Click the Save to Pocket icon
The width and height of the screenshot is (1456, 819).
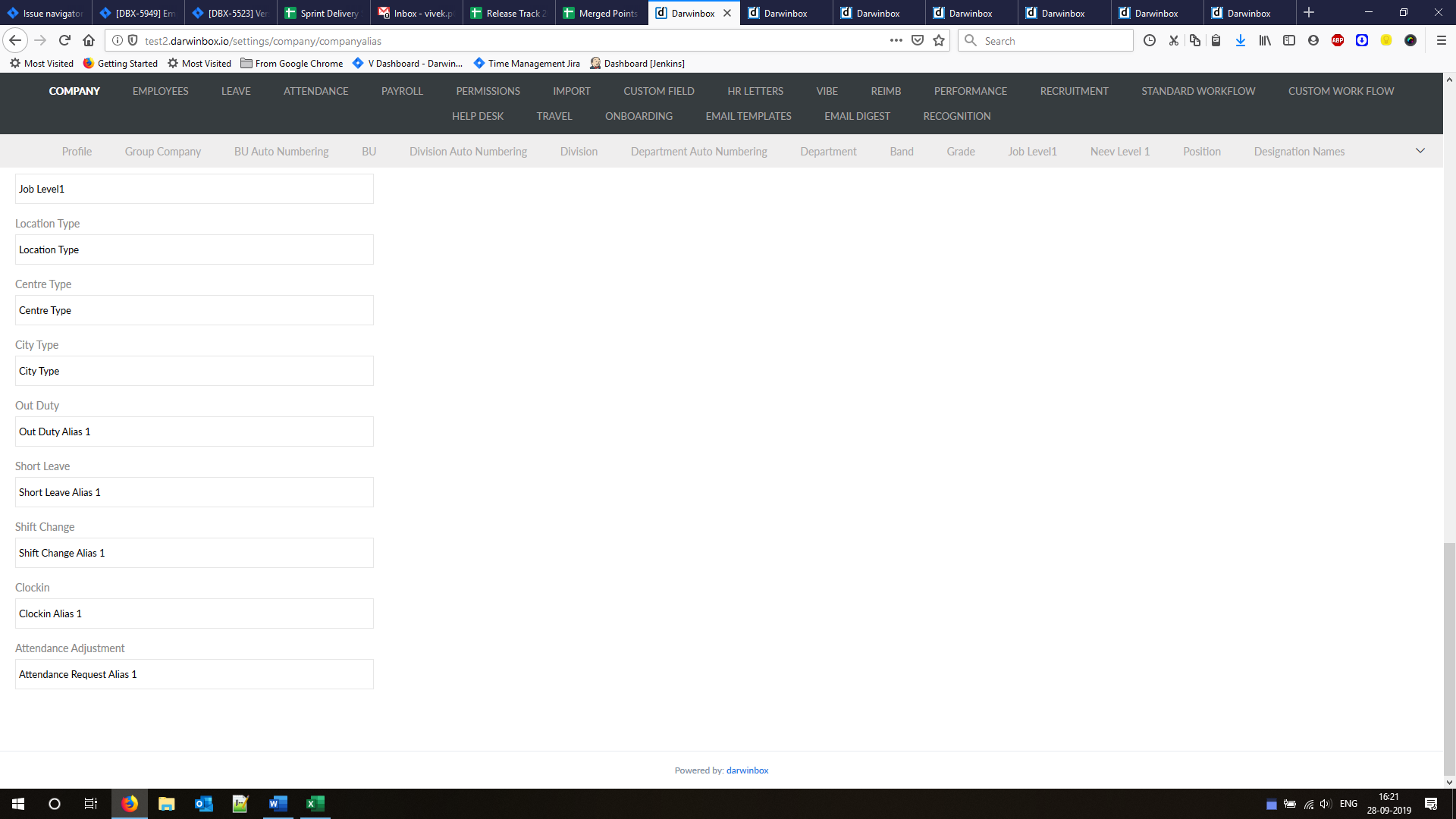pos(918,41)
